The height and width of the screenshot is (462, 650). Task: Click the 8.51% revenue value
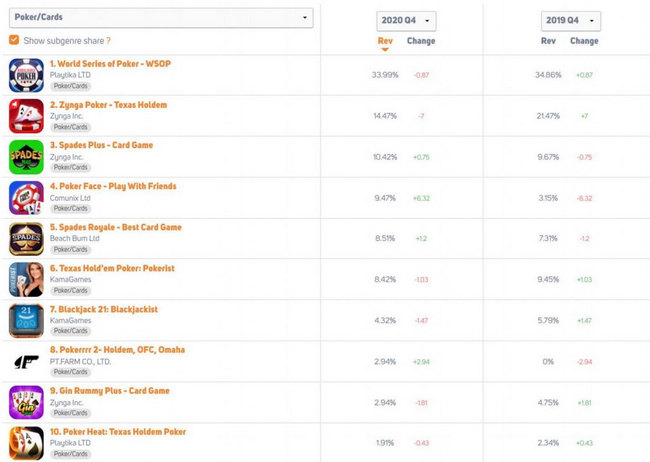tap(385, 238)
